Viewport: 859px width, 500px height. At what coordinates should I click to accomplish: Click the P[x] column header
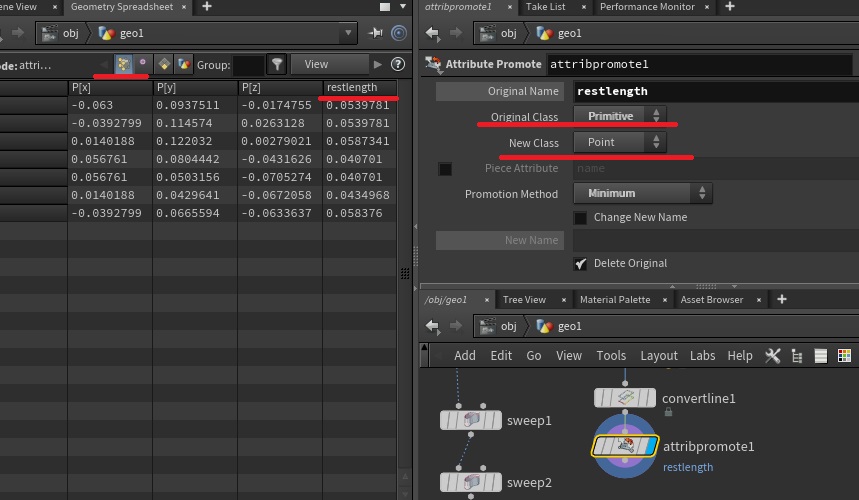[x=110, y=87]
